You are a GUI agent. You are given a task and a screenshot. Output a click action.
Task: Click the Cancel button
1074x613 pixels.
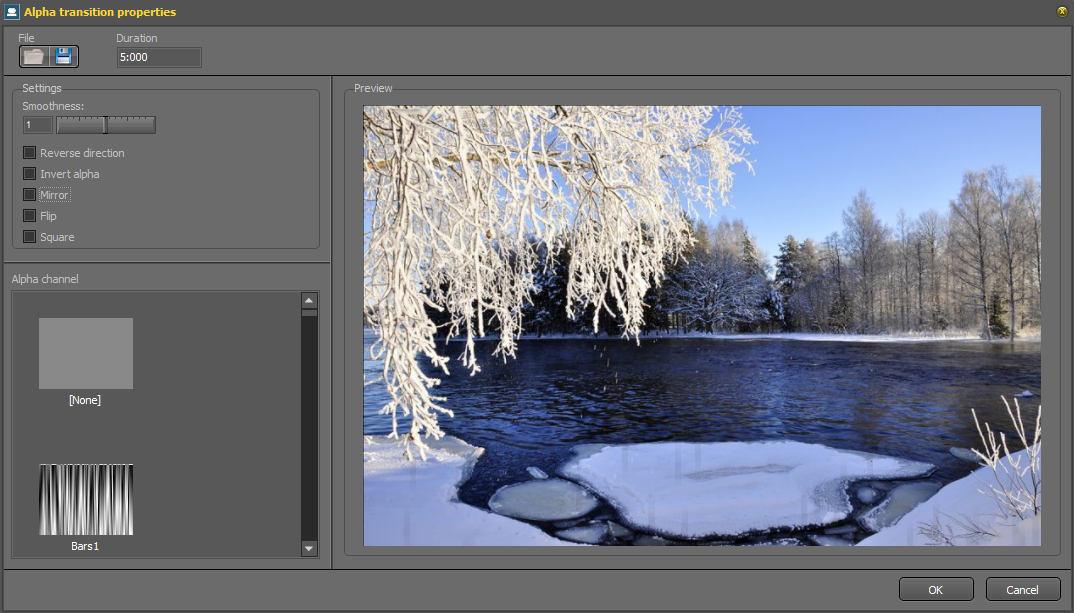coord(1023,590)
